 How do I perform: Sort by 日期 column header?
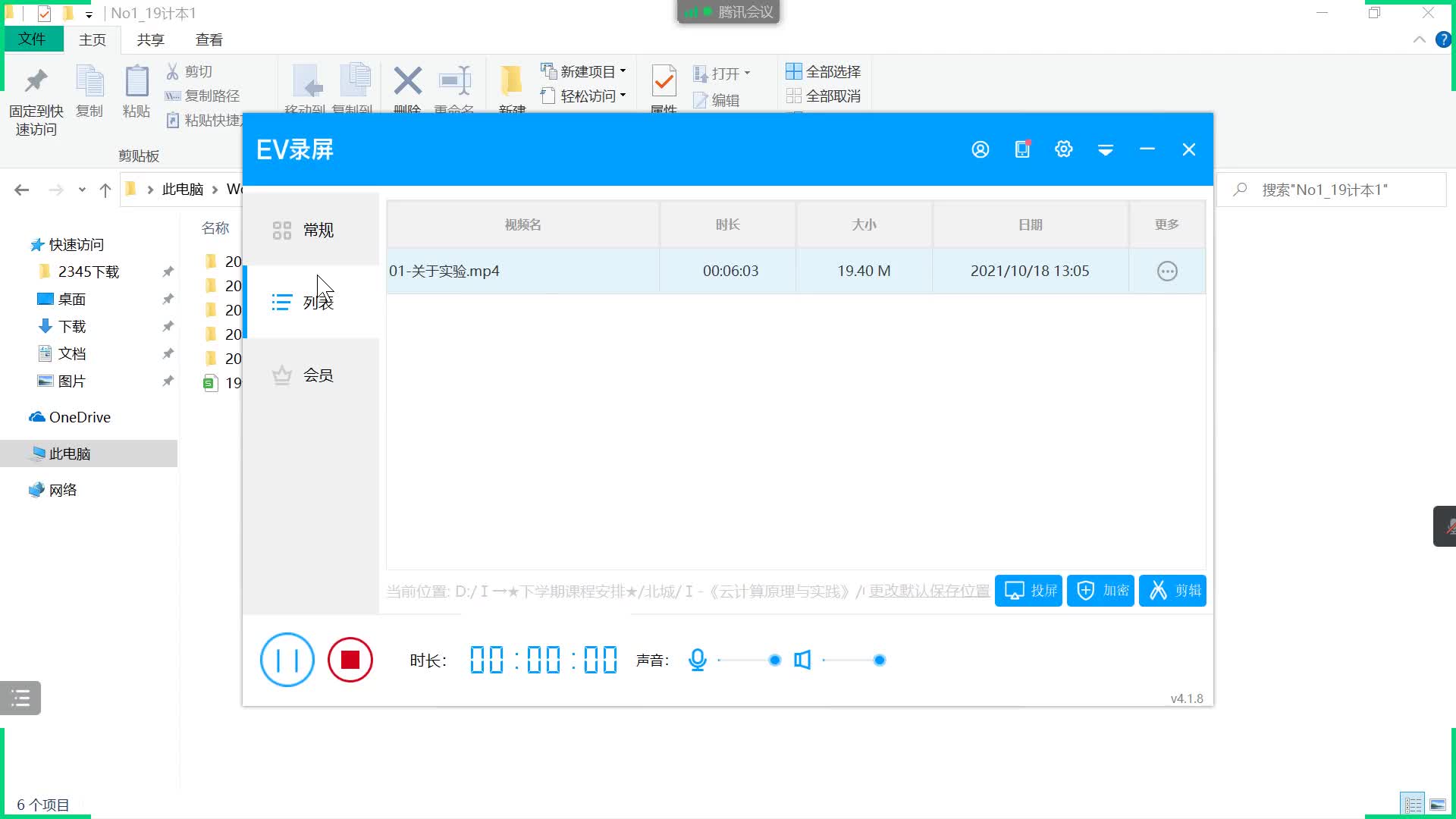click(x=1031, y=224)
